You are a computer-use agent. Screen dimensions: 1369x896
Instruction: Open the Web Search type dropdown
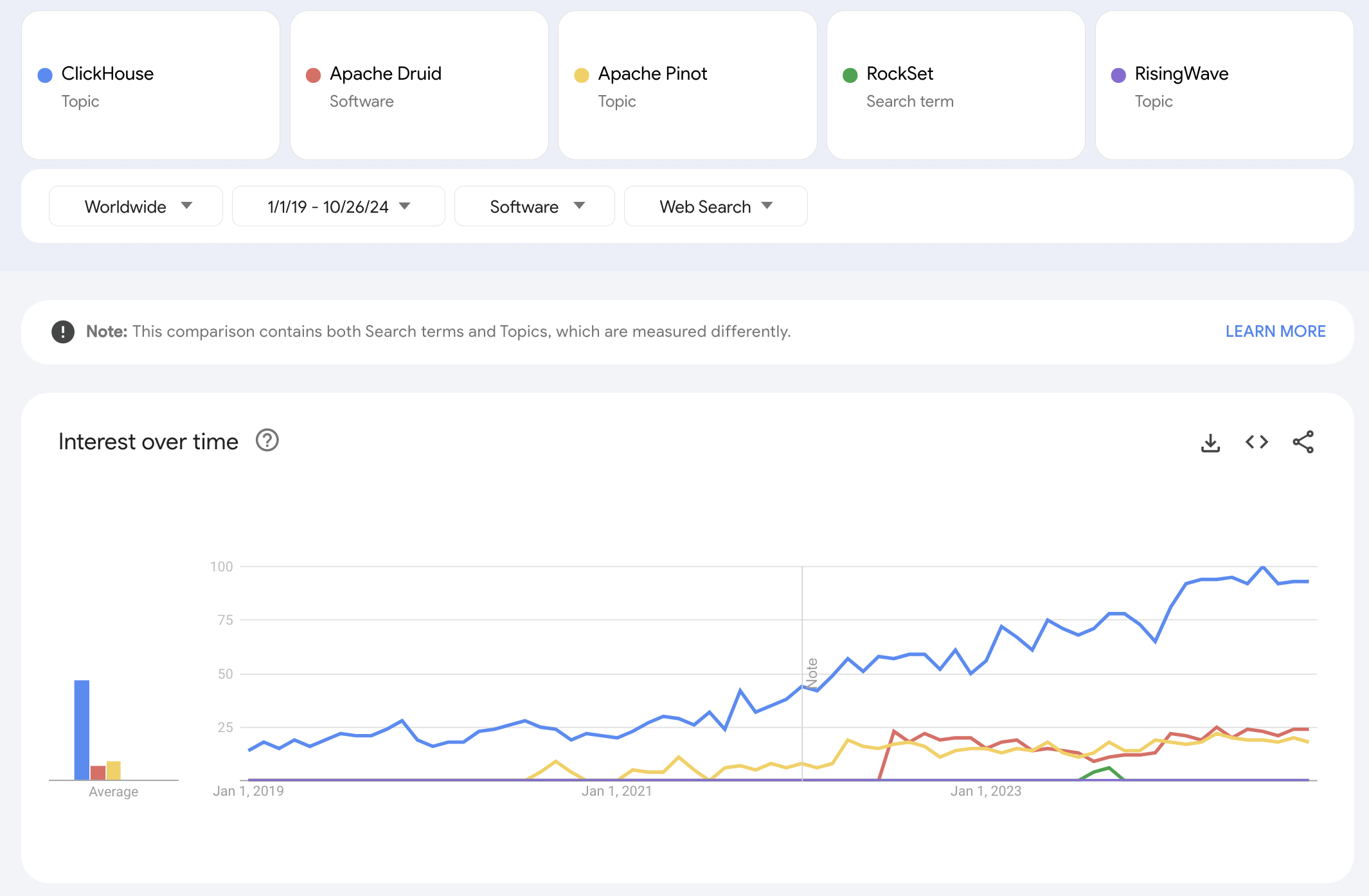(715, 206)
